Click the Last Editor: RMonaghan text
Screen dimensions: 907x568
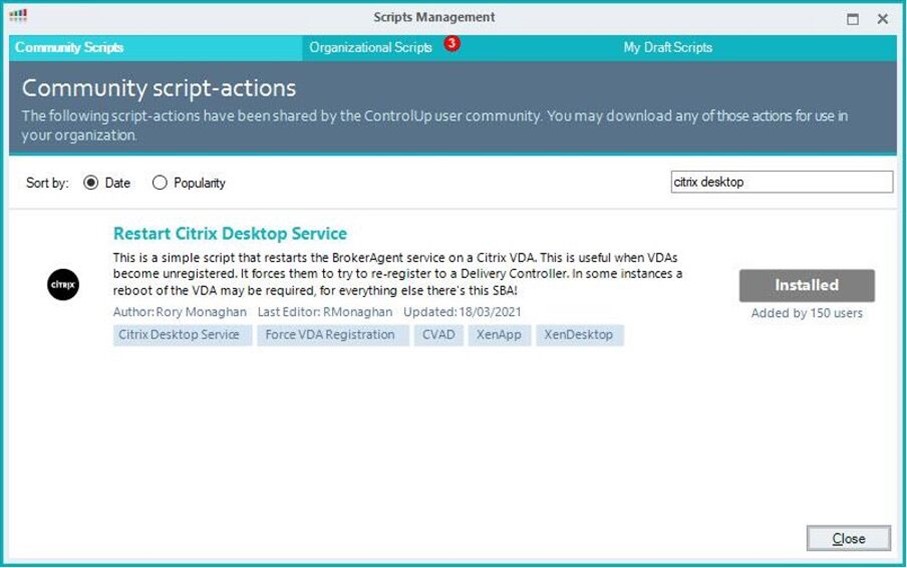[325, 312]
